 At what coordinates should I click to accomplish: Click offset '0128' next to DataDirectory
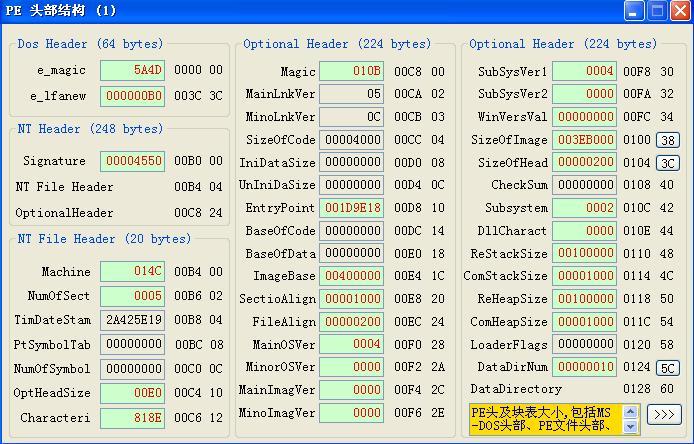(637, 389)
